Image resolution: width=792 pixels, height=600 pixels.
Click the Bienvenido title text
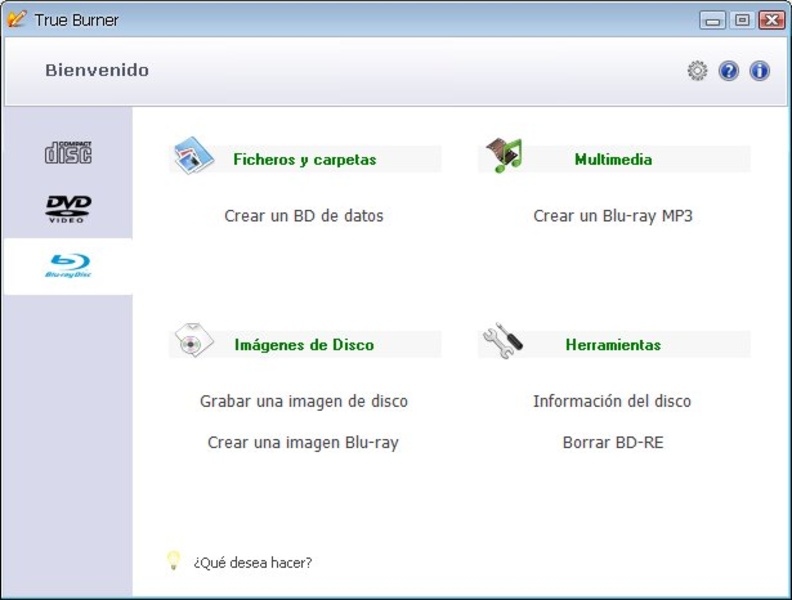click(97, 70)
